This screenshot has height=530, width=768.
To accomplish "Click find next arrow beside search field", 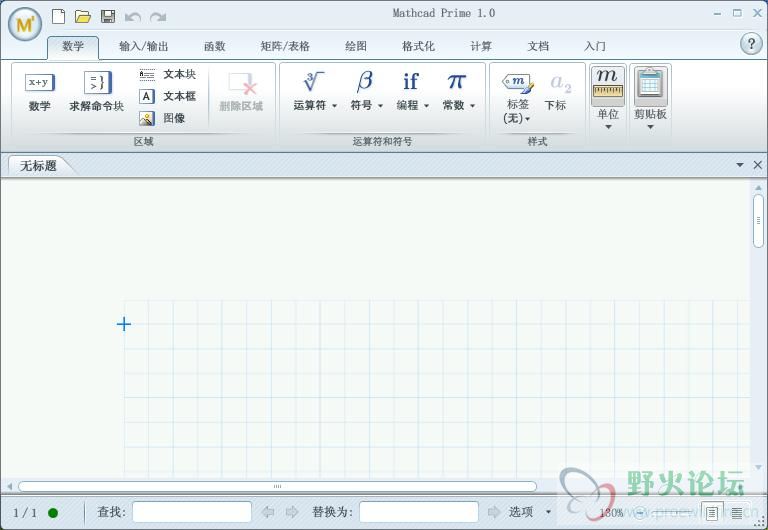I will coord(292,512).
